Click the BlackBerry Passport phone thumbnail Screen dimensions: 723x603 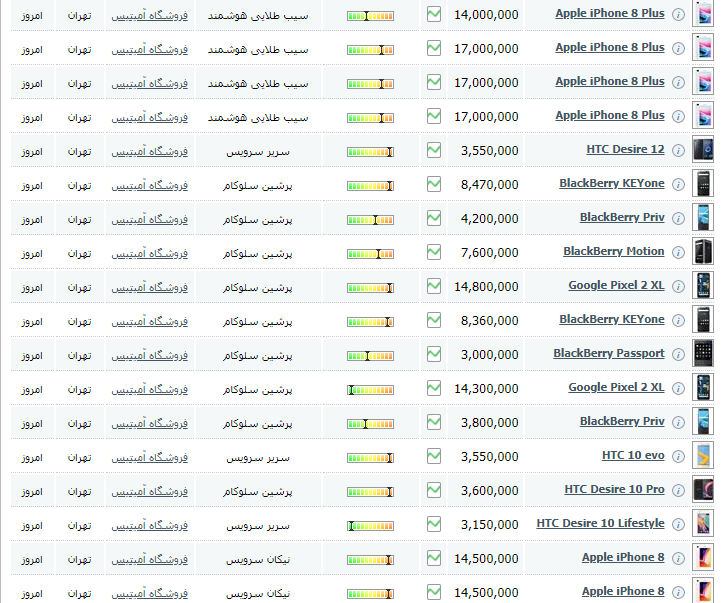(704, 354)
